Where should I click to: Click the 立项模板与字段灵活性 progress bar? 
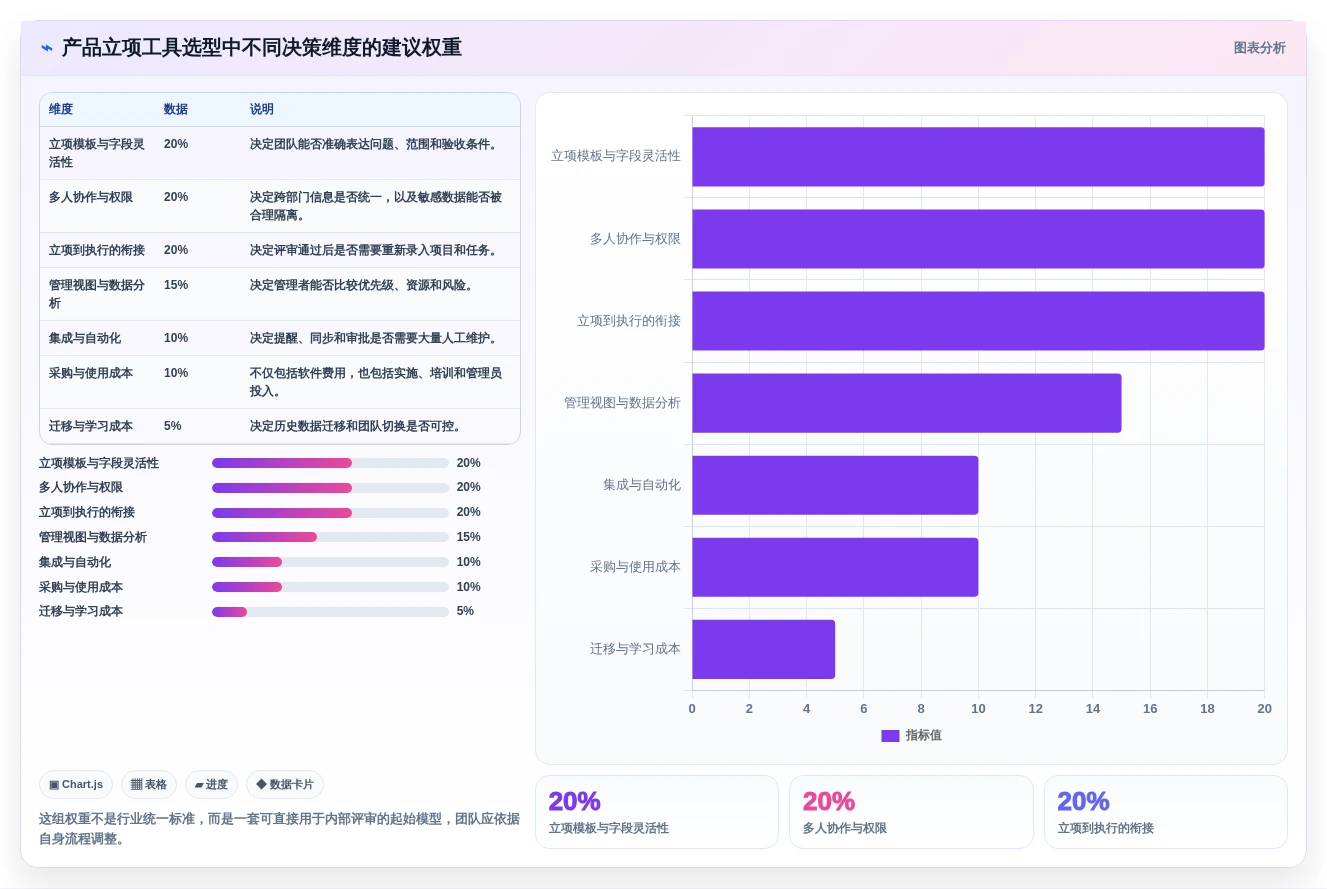click(x=330, y=463)
